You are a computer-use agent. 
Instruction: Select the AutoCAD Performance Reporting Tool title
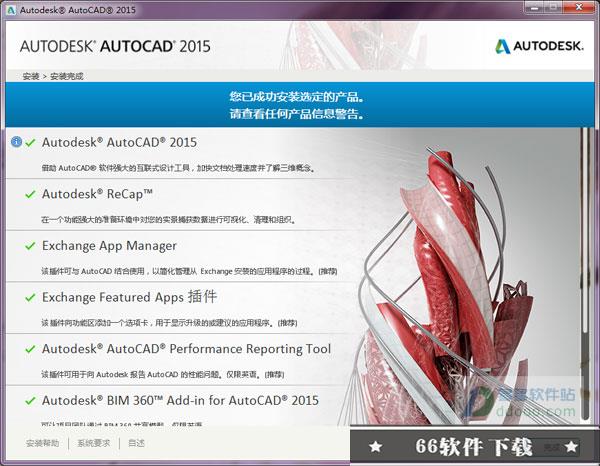click(186, 349)
